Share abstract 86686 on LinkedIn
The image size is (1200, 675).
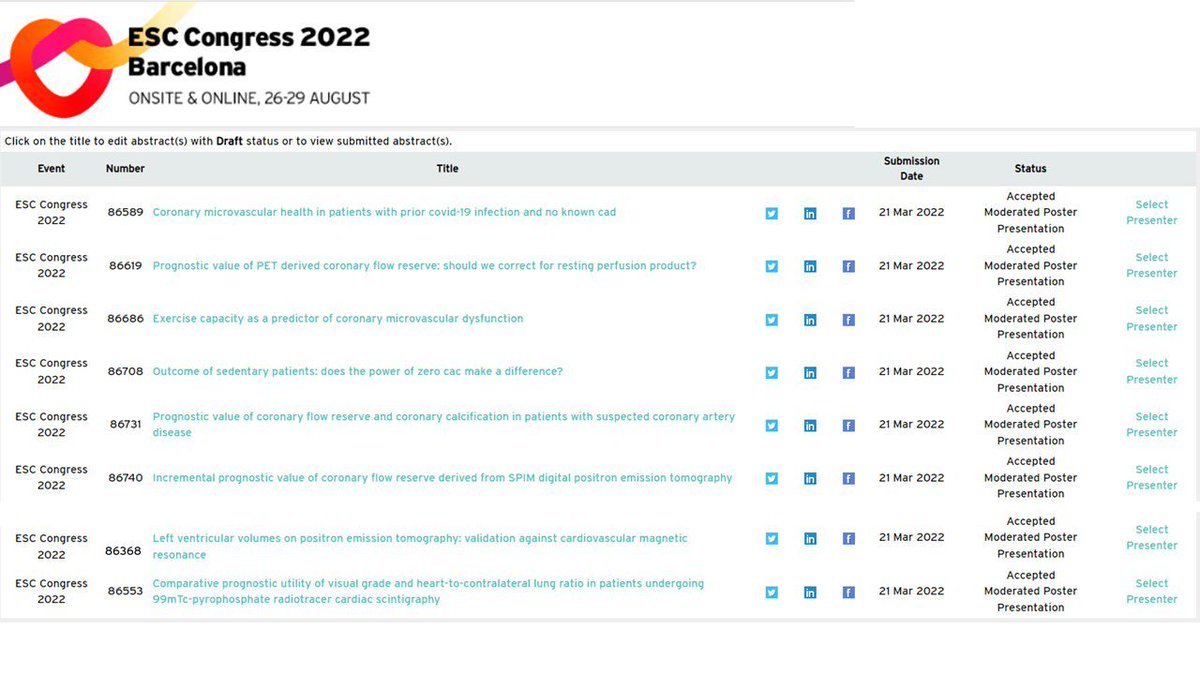coord(810,320)
